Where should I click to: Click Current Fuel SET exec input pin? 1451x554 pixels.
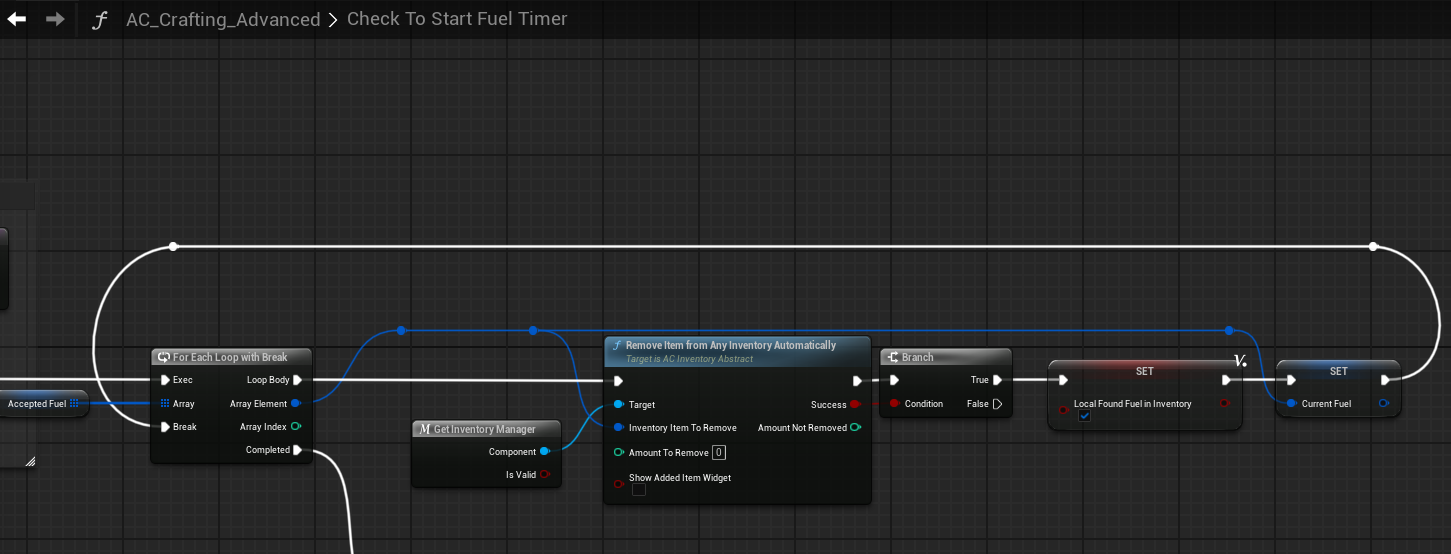(x=1292, y=380)
